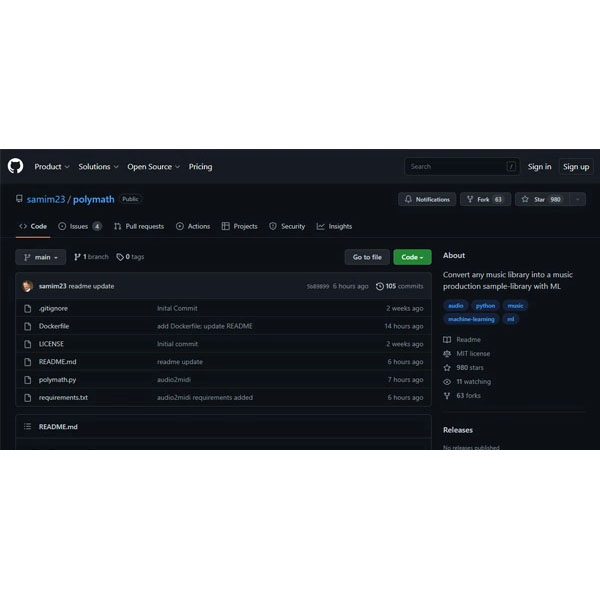Click the machine-learning topic tag

471,319
